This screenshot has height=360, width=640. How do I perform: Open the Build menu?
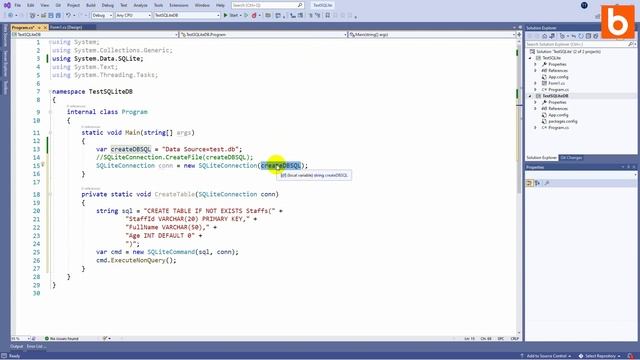(x=91, y=5)
